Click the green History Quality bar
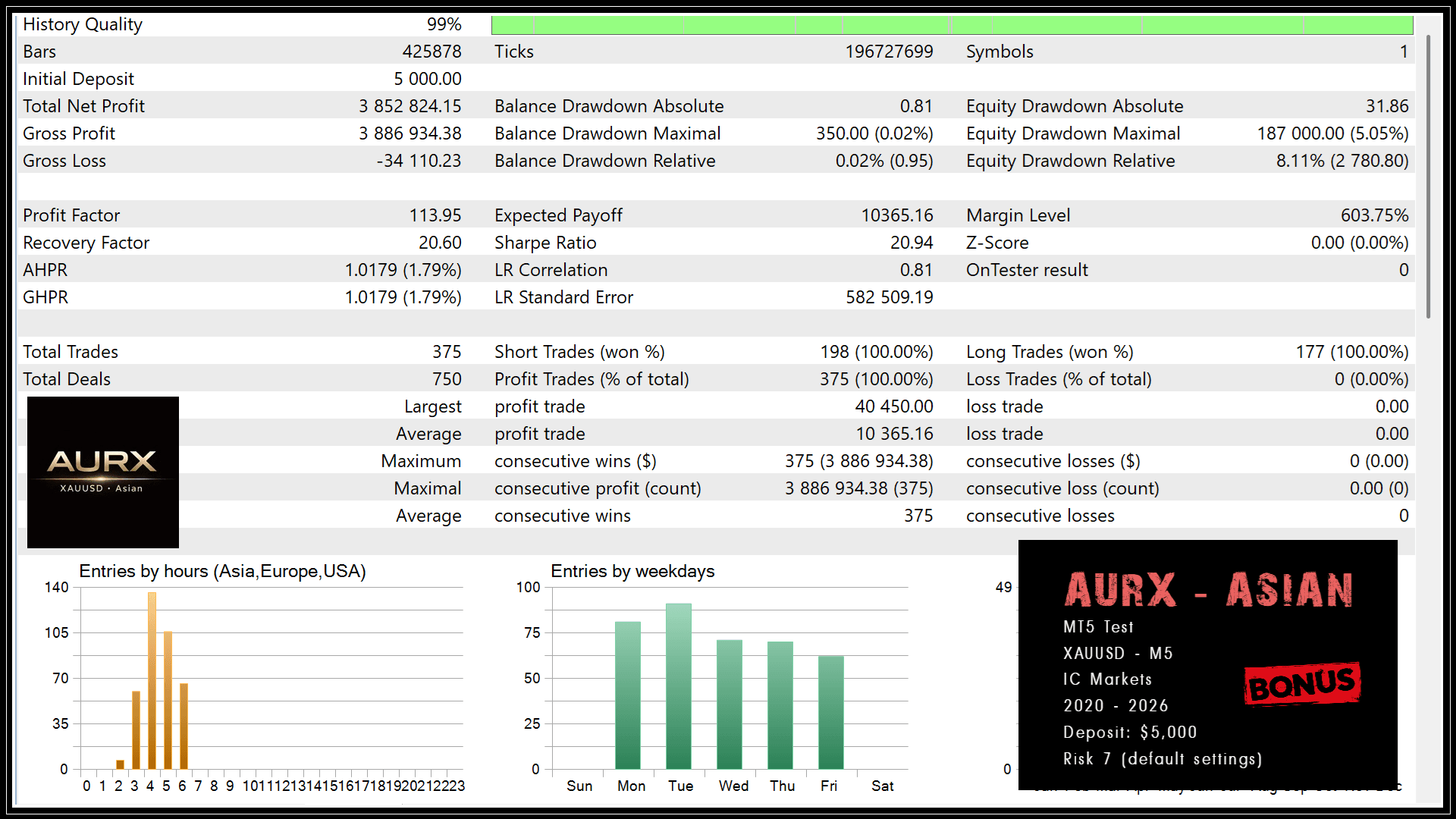 coord(952,25)
